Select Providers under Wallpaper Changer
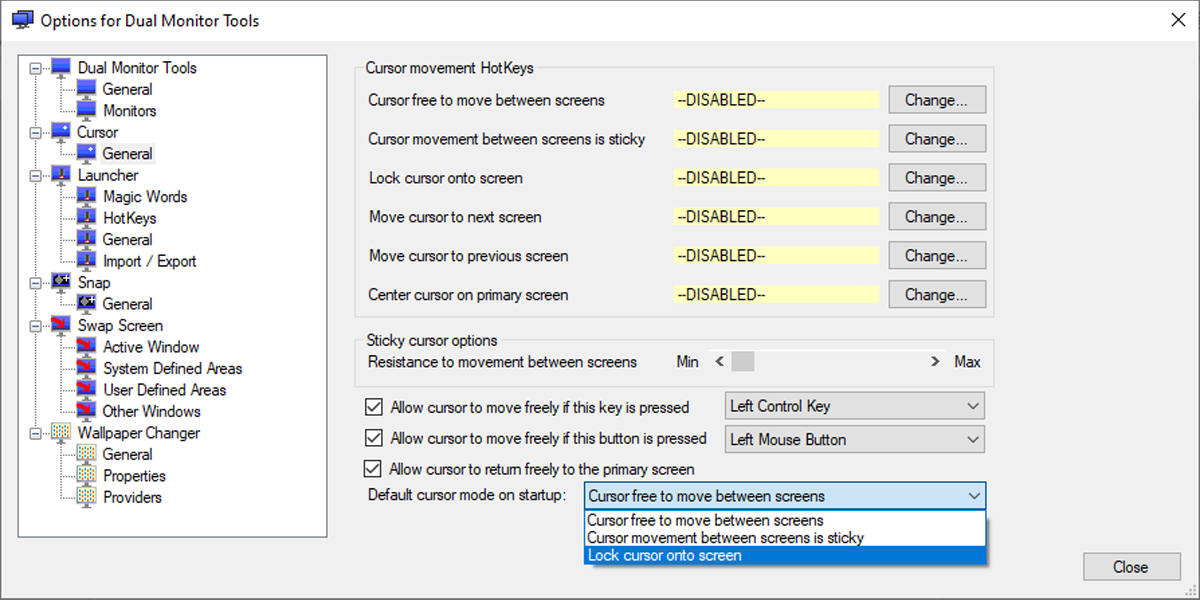Image resolution: width=1200 pixels, height=600 pixels. (x=132, y=497)
